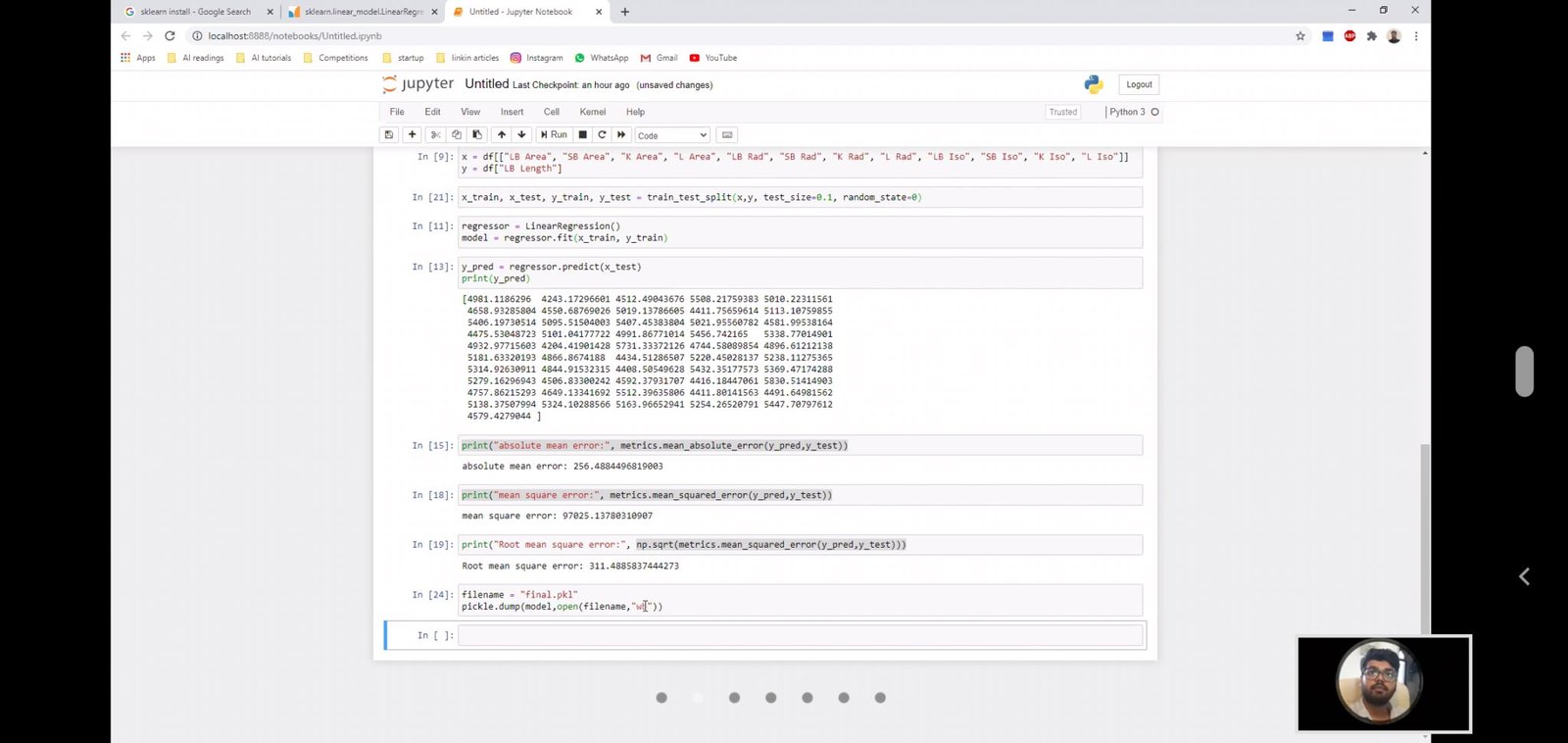Toggle the Trusted notebook indicator
1568x743 pixels.
(1062, 112)
